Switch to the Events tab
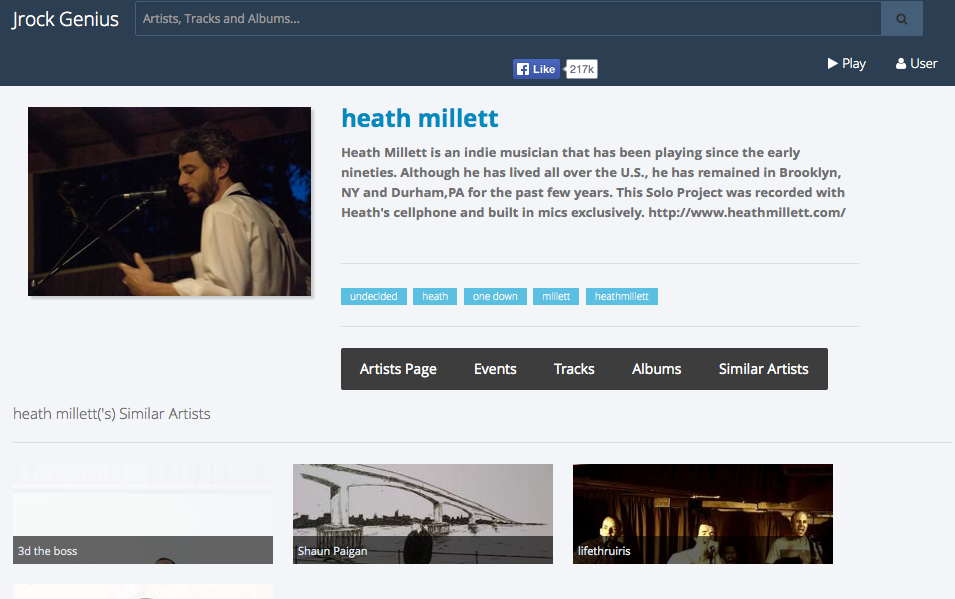955x599 pixels. (495, 369)
